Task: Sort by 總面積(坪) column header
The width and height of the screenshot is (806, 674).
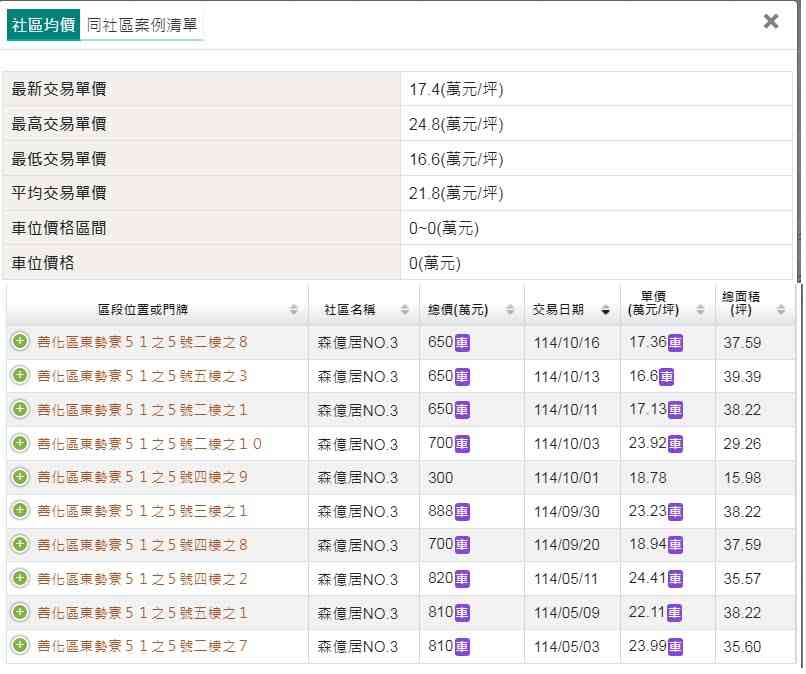Action: (x=755, y=304)
